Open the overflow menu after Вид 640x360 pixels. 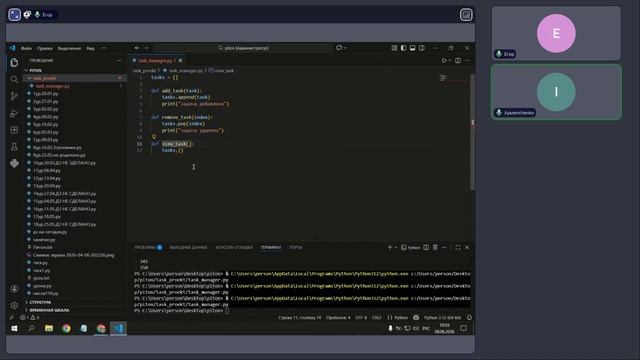[x=104, y=48]
